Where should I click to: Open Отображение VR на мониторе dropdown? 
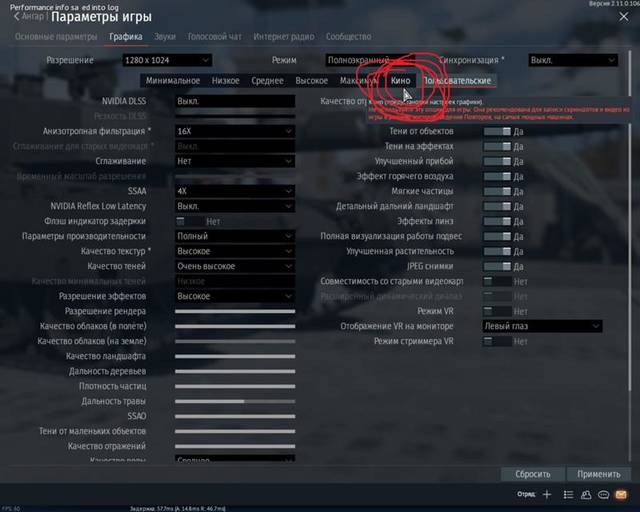point(542,326)
